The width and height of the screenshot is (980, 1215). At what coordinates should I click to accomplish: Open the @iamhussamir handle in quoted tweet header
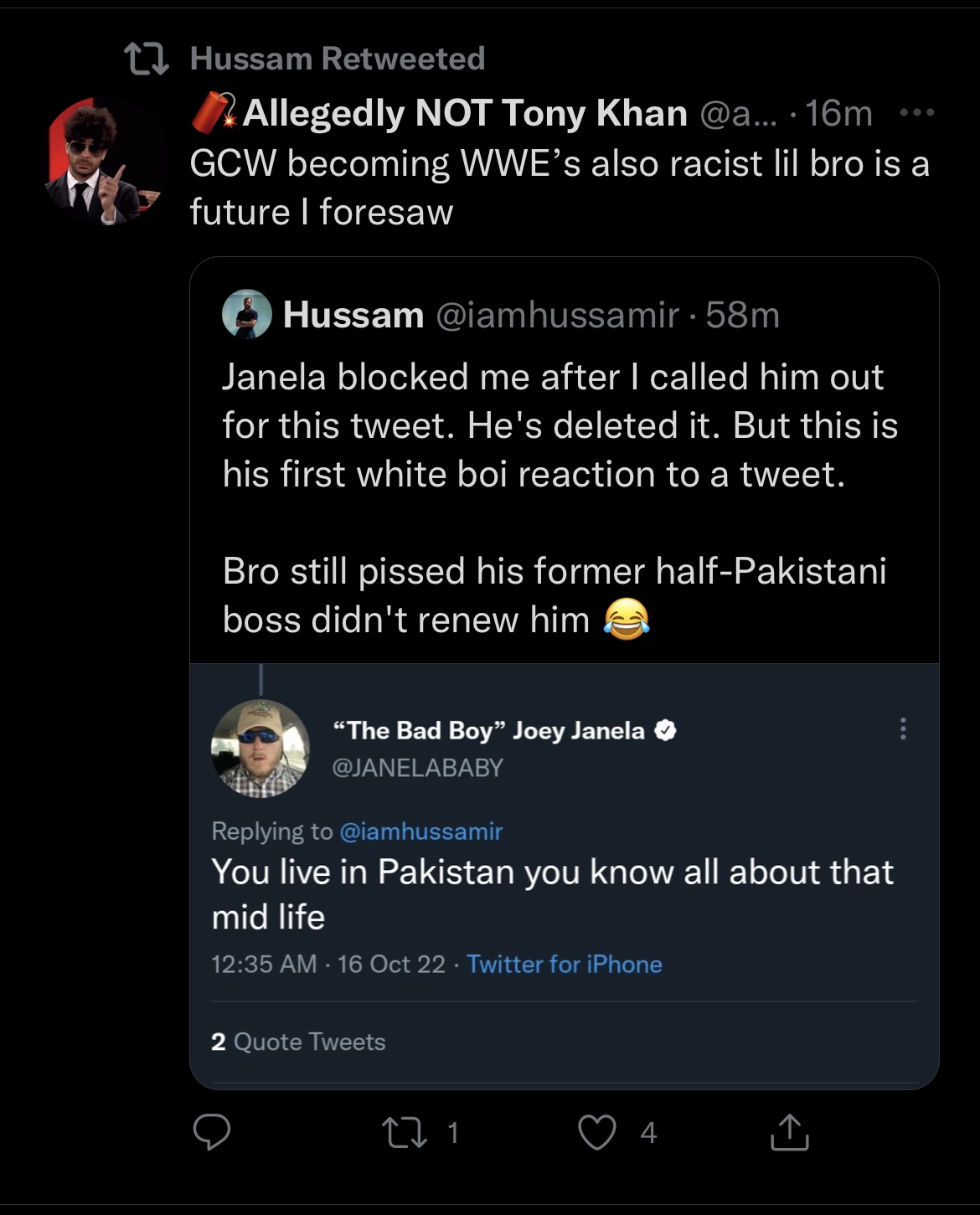point(557,316)
